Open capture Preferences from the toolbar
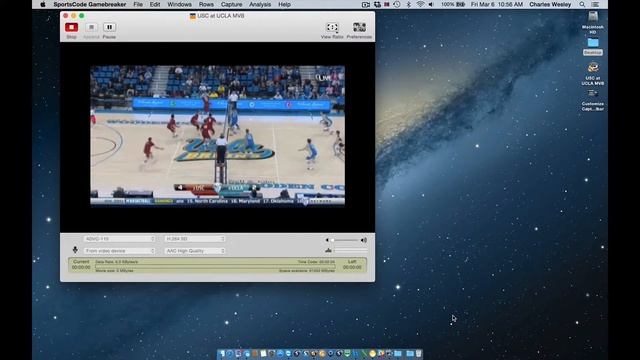The width and height of the screenshot is (640, 360). (x=359, y=28)
